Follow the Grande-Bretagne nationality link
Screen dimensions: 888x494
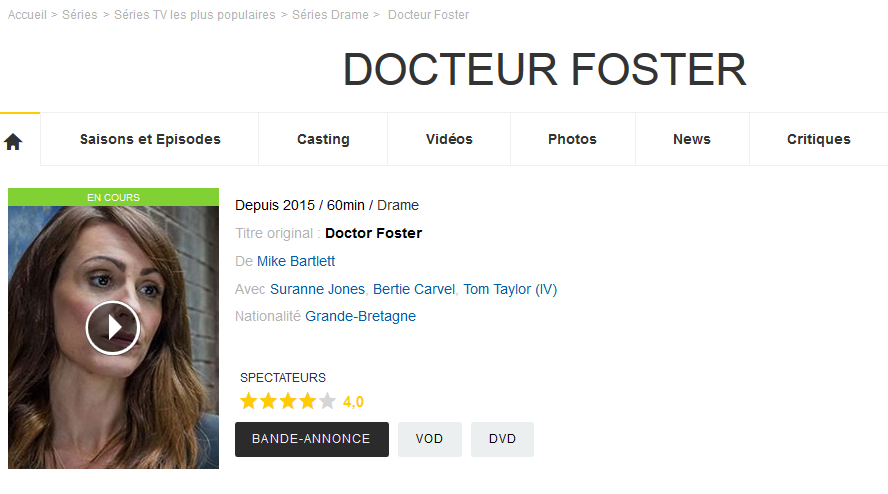click(x=360, y=316)
